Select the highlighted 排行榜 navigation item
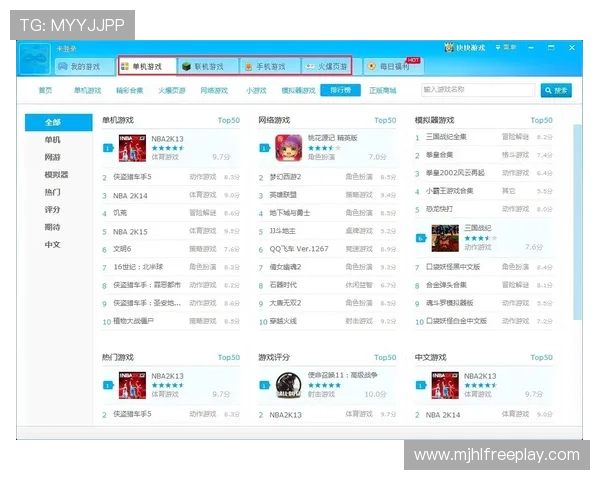Screen dimensions: 600x480 (341, 90)
